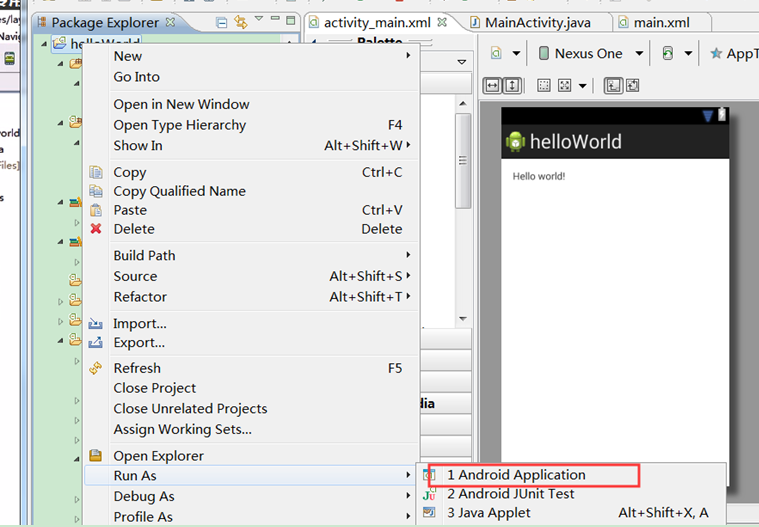Viewport: 759px width, 527px height.
Task: Click the screen orientation rotate icon
Action: (x=668, y=53)
